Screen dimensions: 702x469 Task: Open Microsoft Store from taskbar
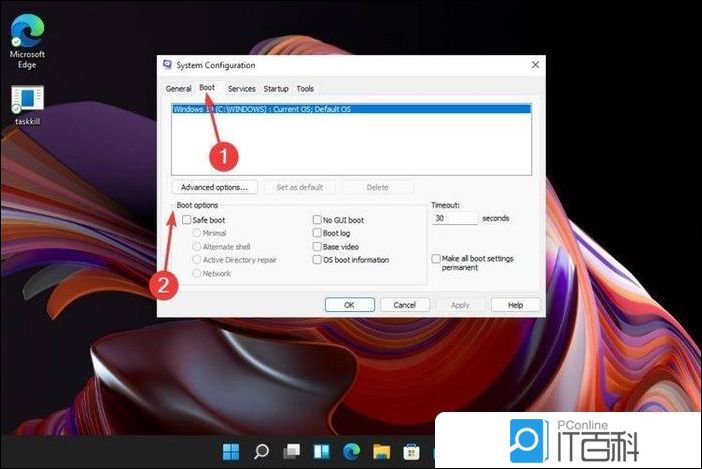[411, 451]
